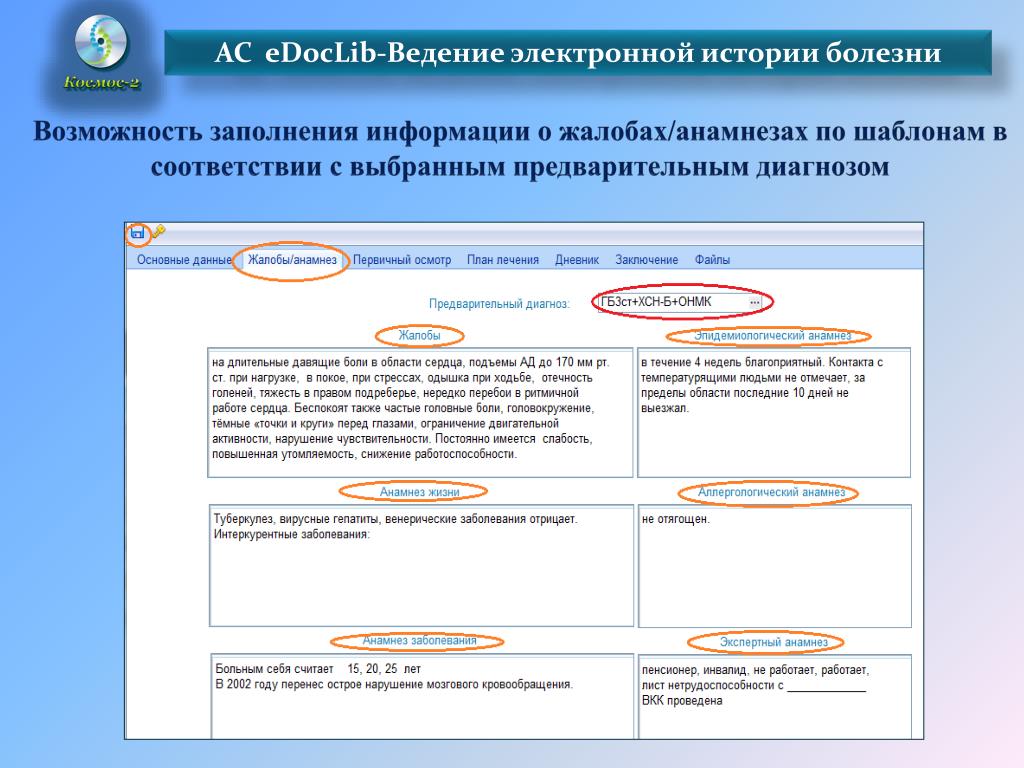Click the Аллергологический анамнез label

[x=771, y=492]
